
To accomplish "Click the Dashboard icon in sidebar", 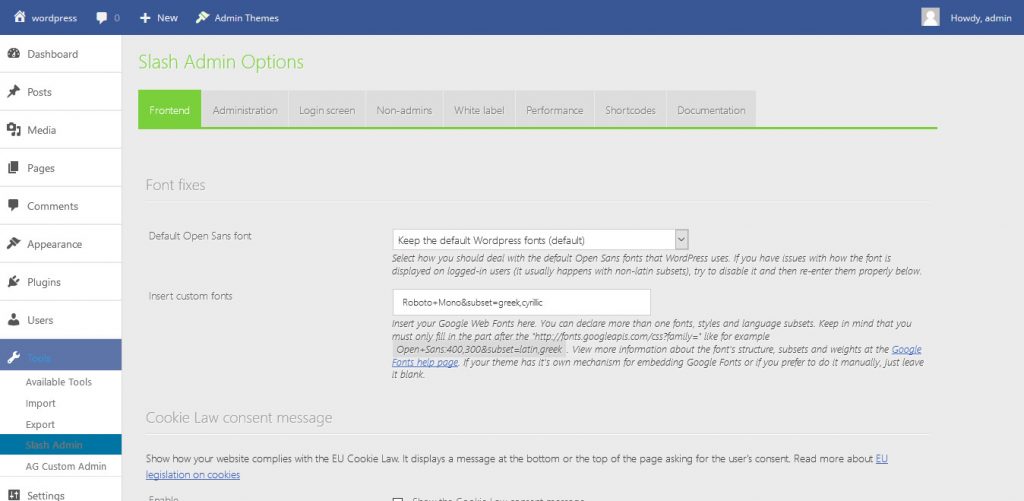I will coord(14,54).
